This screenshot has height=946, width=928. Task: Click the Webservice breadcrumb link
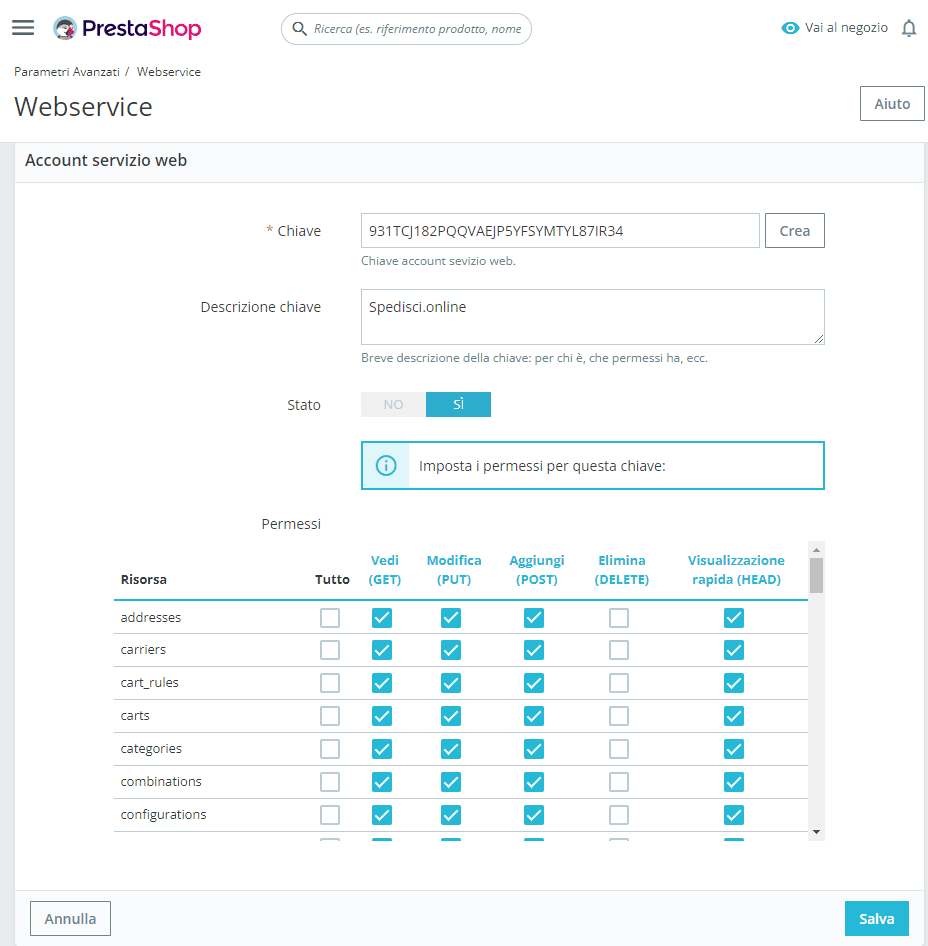[168, 71]
